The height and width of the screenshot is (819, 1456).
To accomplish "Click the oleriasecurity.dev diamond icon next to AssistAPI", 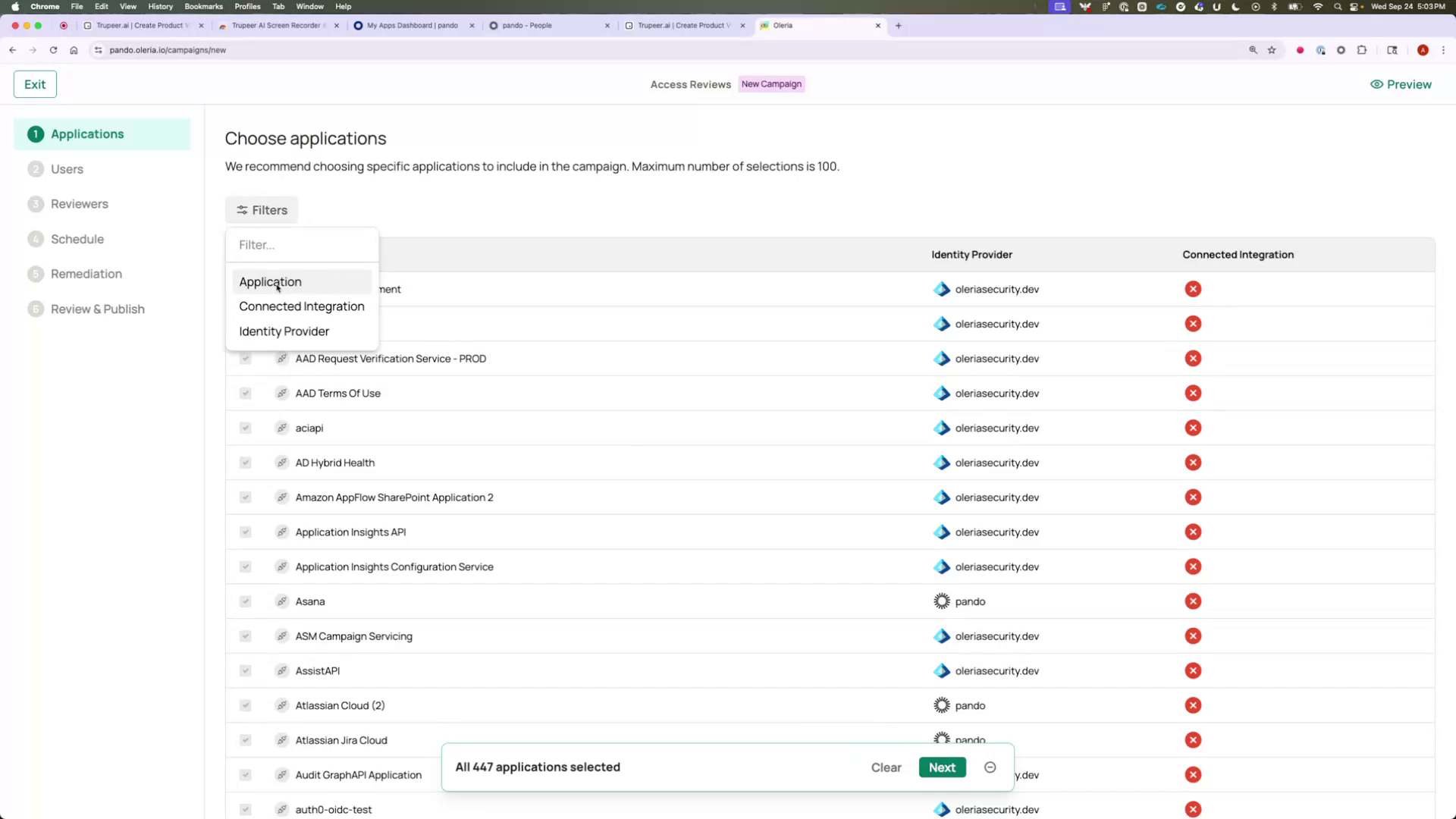I will click(x=941, y=670).
